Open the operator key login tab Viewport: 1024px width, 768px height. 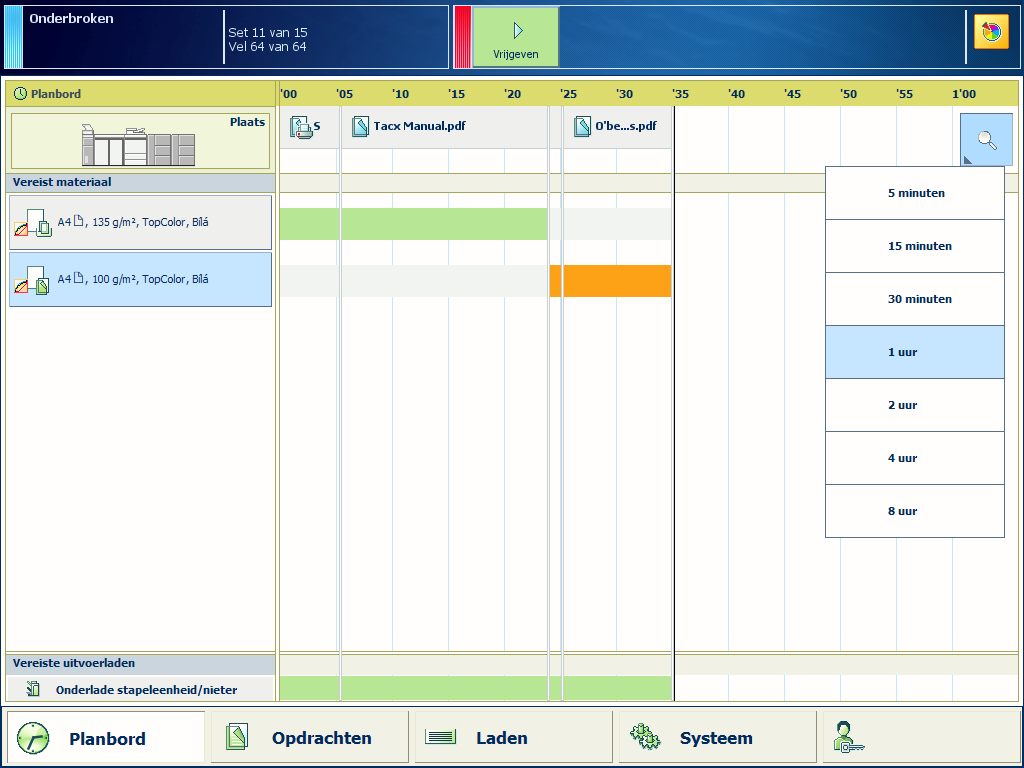920,738
